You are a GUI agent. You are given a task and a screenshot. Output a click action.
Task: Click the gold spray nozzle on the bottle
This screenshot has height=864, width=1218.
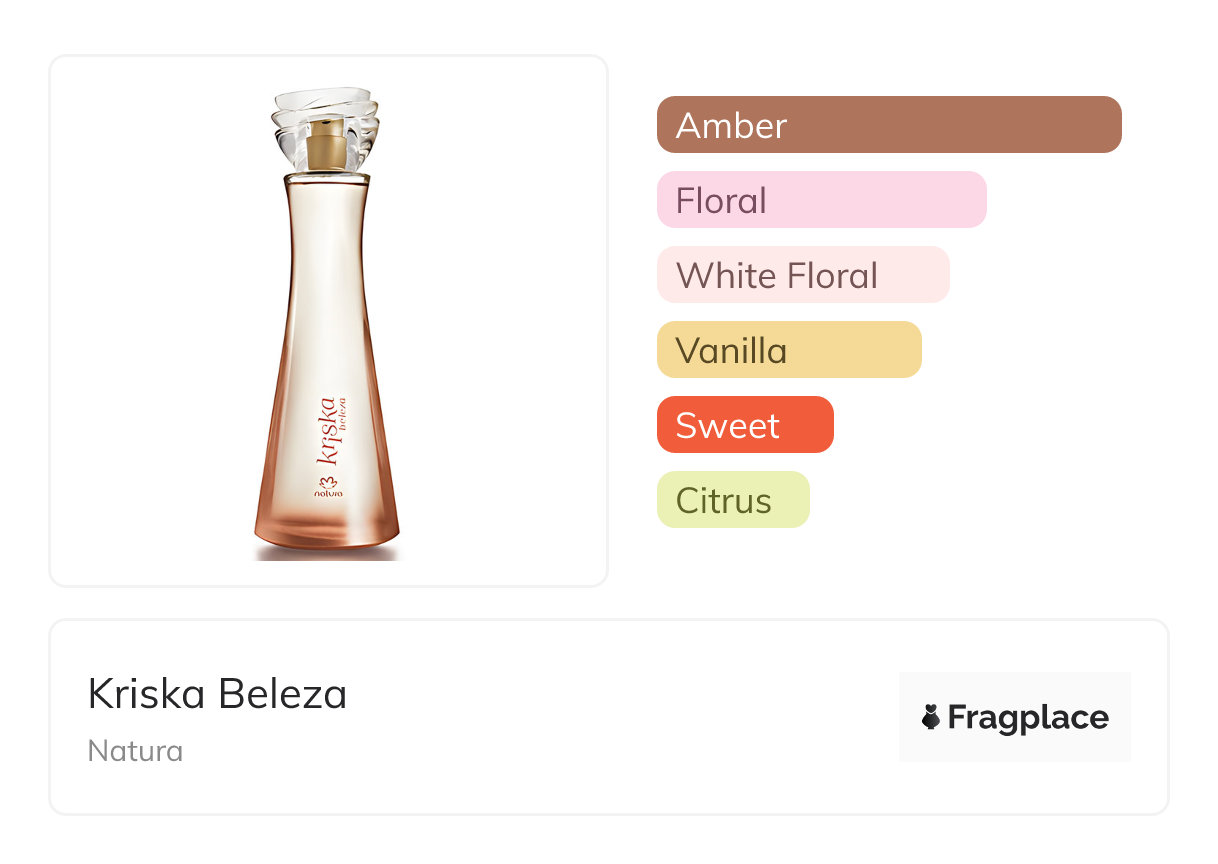tap(325, 145)
